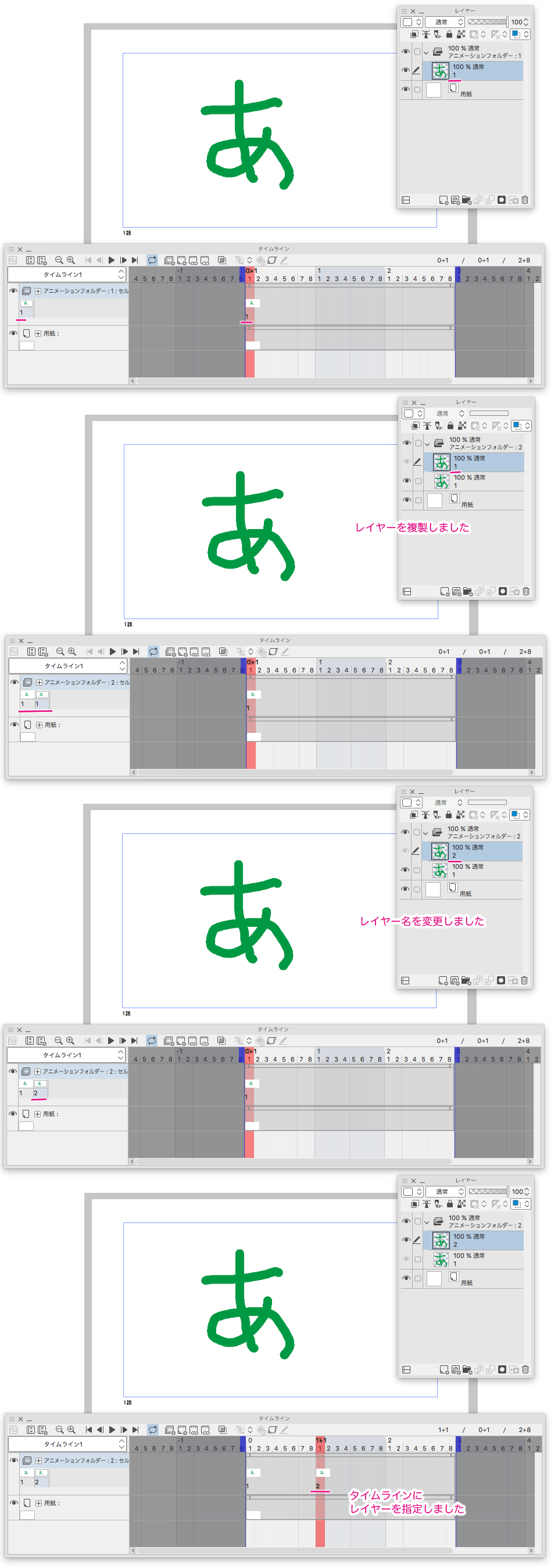Click new animation cel icon in アニメーションフォルダー：1：セル timeline
The width and height of the screenshot is (558, 1568).
[x=181, y=260]
